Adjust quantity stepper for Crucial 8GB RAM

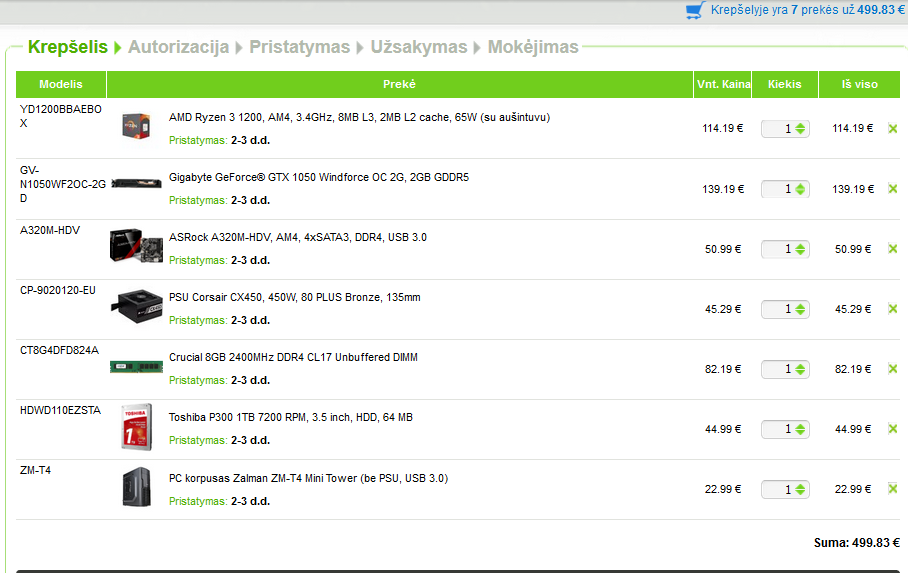[x=800, y=369]
